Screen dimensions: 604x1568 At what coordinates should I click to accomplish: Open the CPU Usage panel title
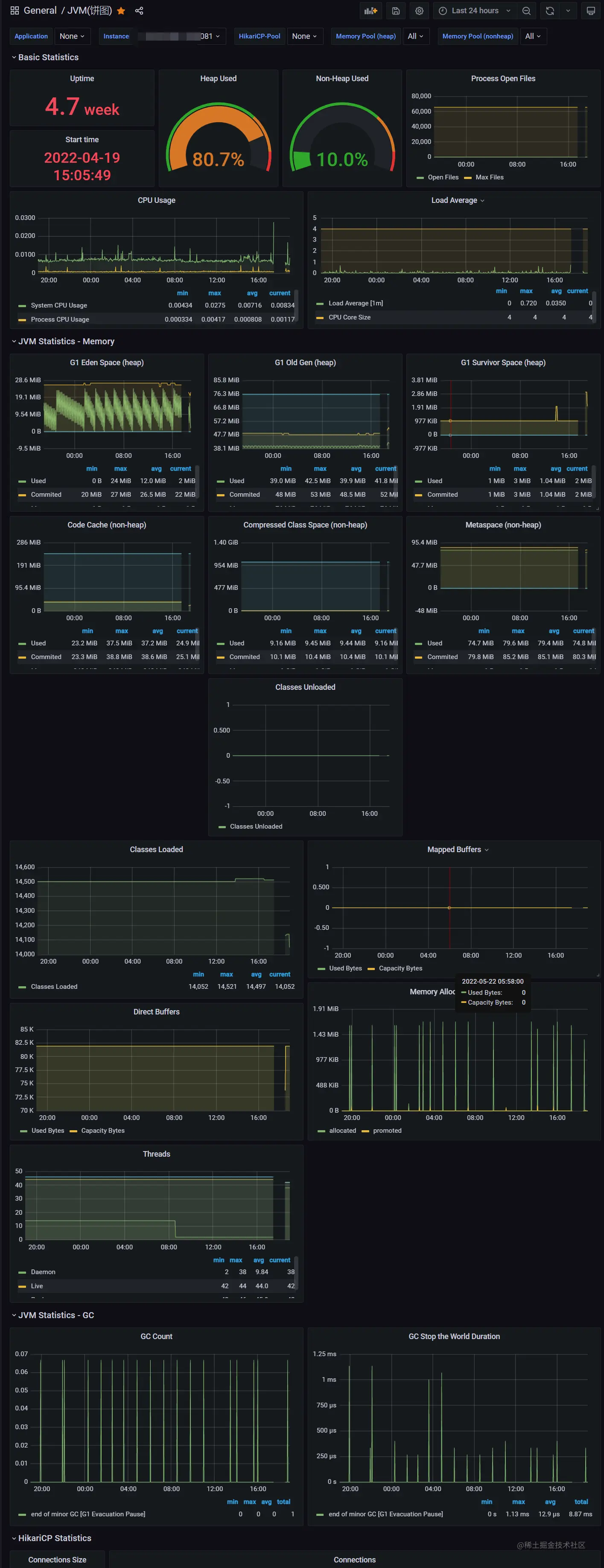pos(156,200)
